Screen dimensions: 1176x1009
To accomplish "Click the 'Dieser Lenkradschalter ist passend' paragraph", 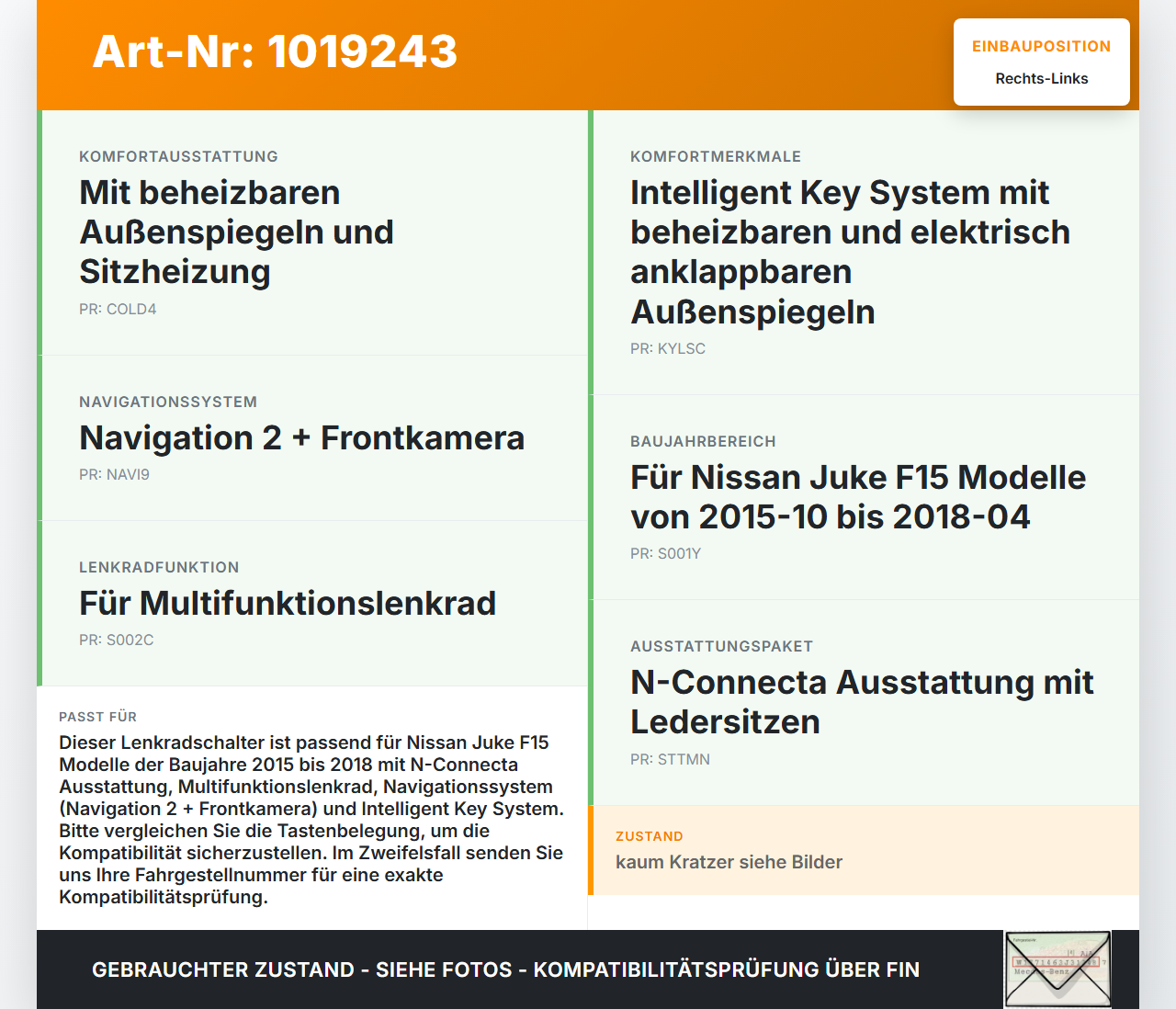I will tap(311, 820).
